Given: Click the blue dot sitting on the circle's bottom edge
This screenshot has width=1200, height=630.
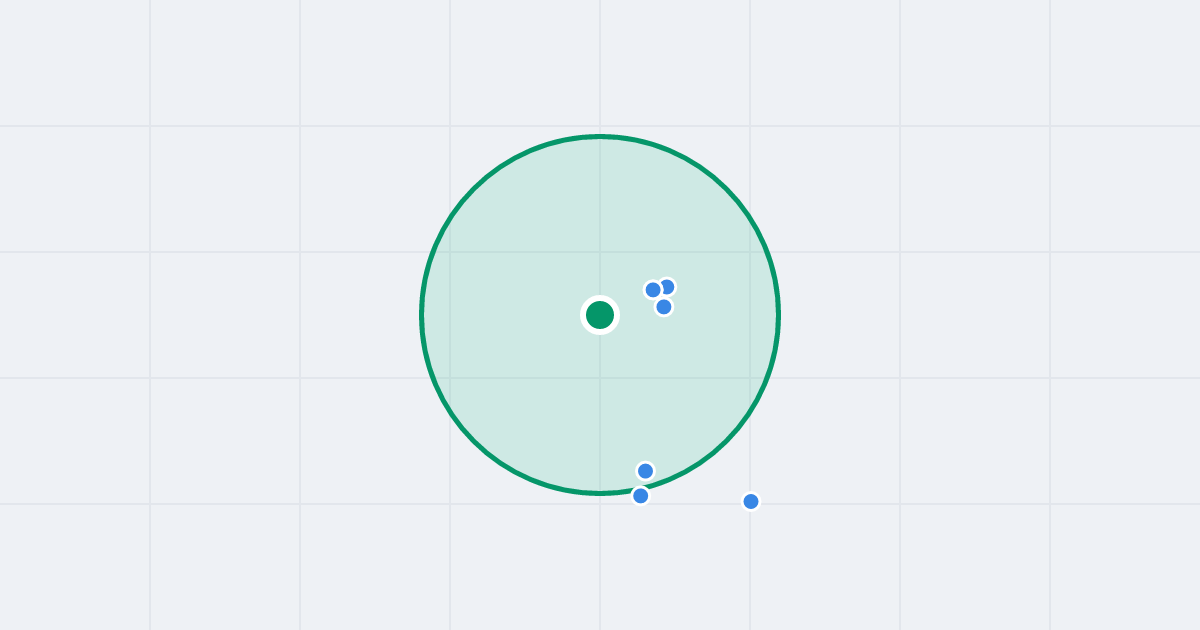Looking at the screenshot, I should pyautogui.click(x=641, y=495).
